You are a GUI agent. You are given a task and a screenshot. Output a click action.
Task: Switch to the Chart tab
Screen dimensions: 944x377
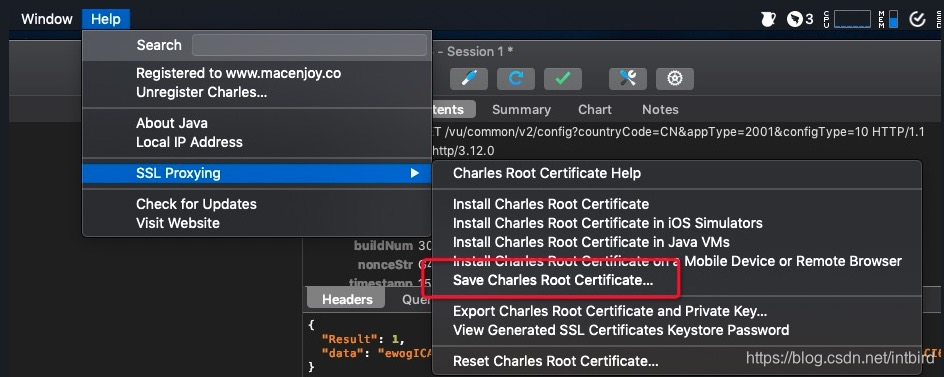[595, 110]
